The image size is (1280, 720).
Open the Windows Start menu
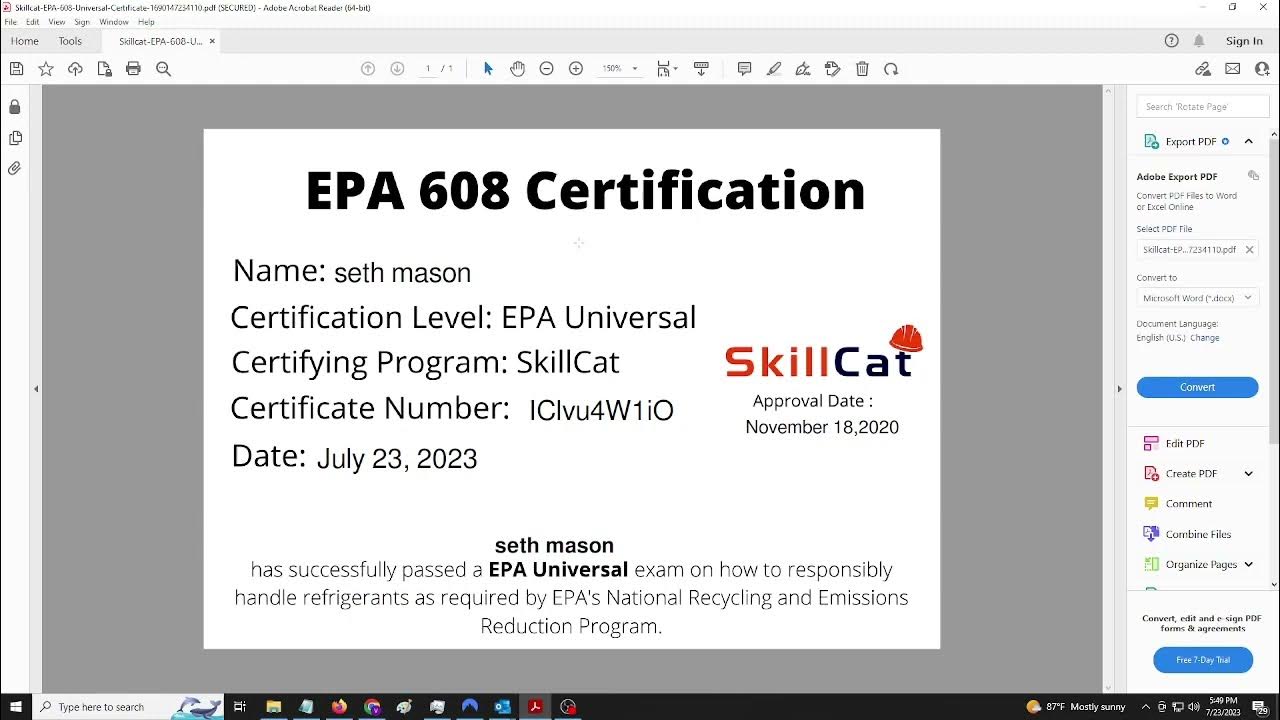coord(15,707)
